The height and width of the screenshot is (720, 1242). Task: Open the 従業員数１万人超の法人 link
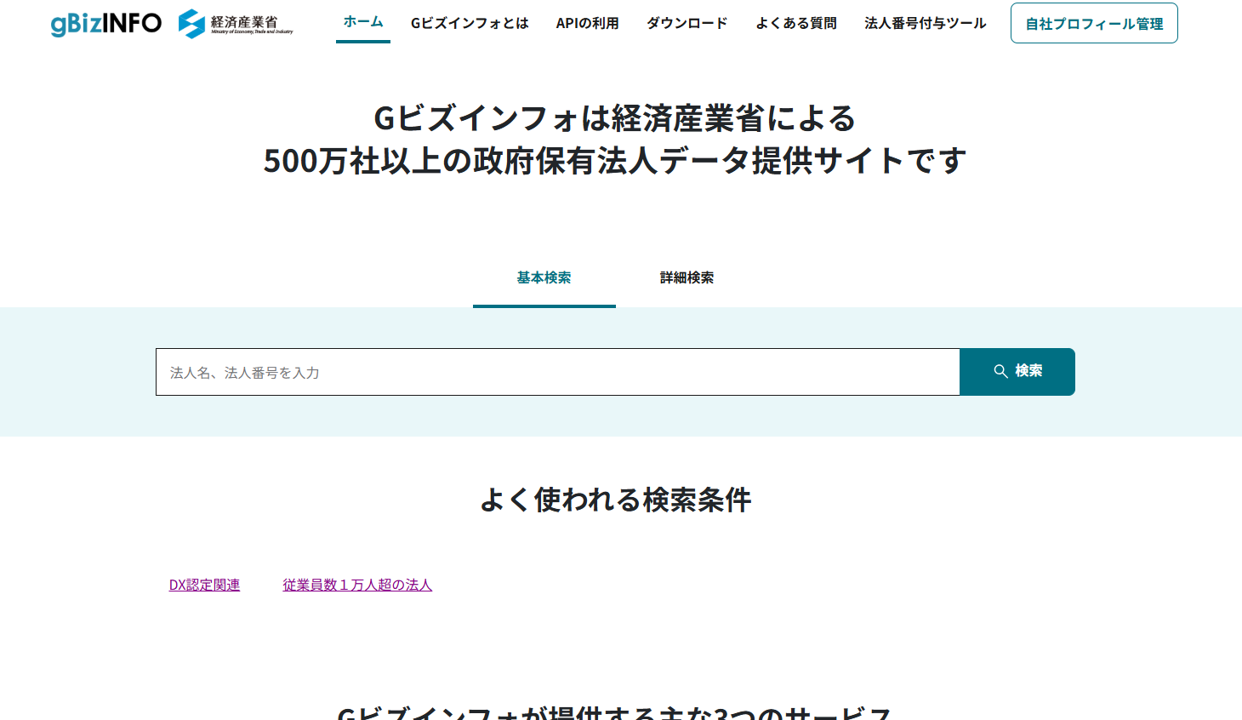click(x=357, y=585)
